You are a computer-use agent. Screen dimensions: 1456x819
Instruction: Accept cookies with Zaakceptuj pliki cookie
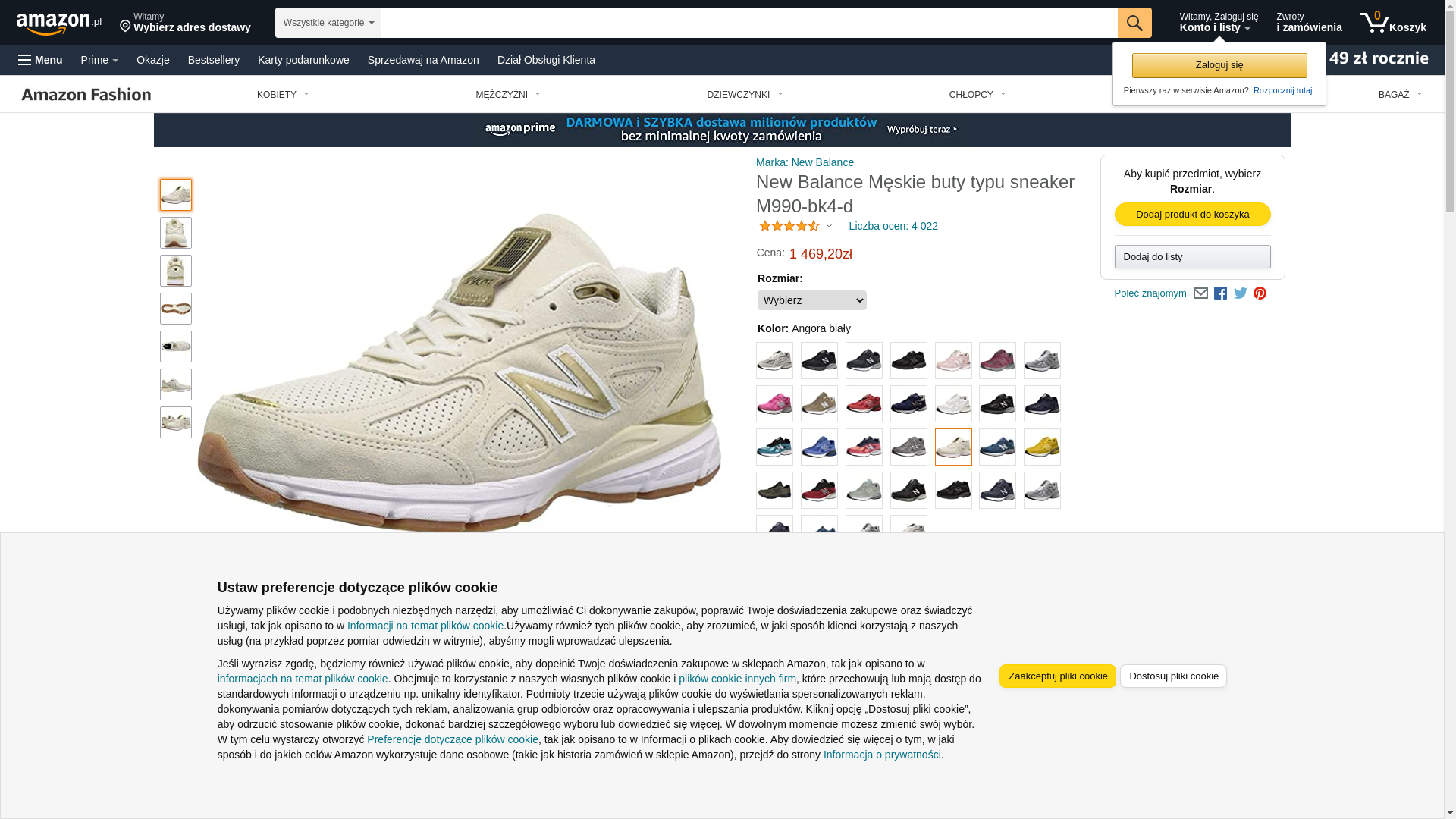click(1057, 676)
